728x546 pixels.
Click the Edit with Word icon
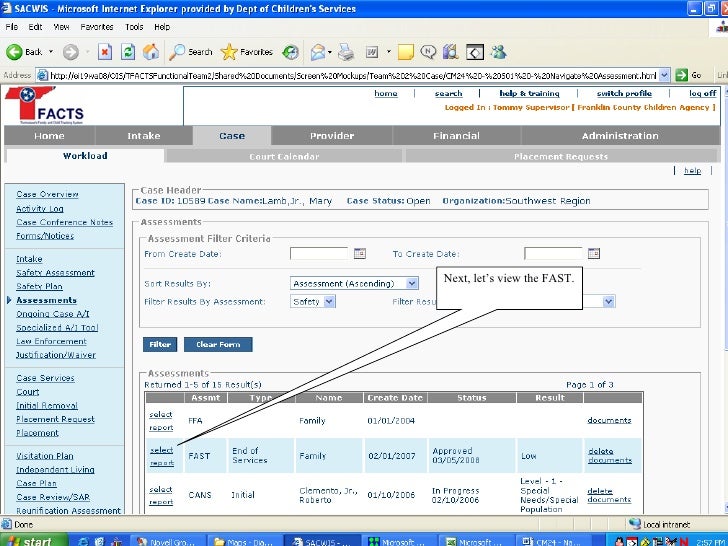372,52
